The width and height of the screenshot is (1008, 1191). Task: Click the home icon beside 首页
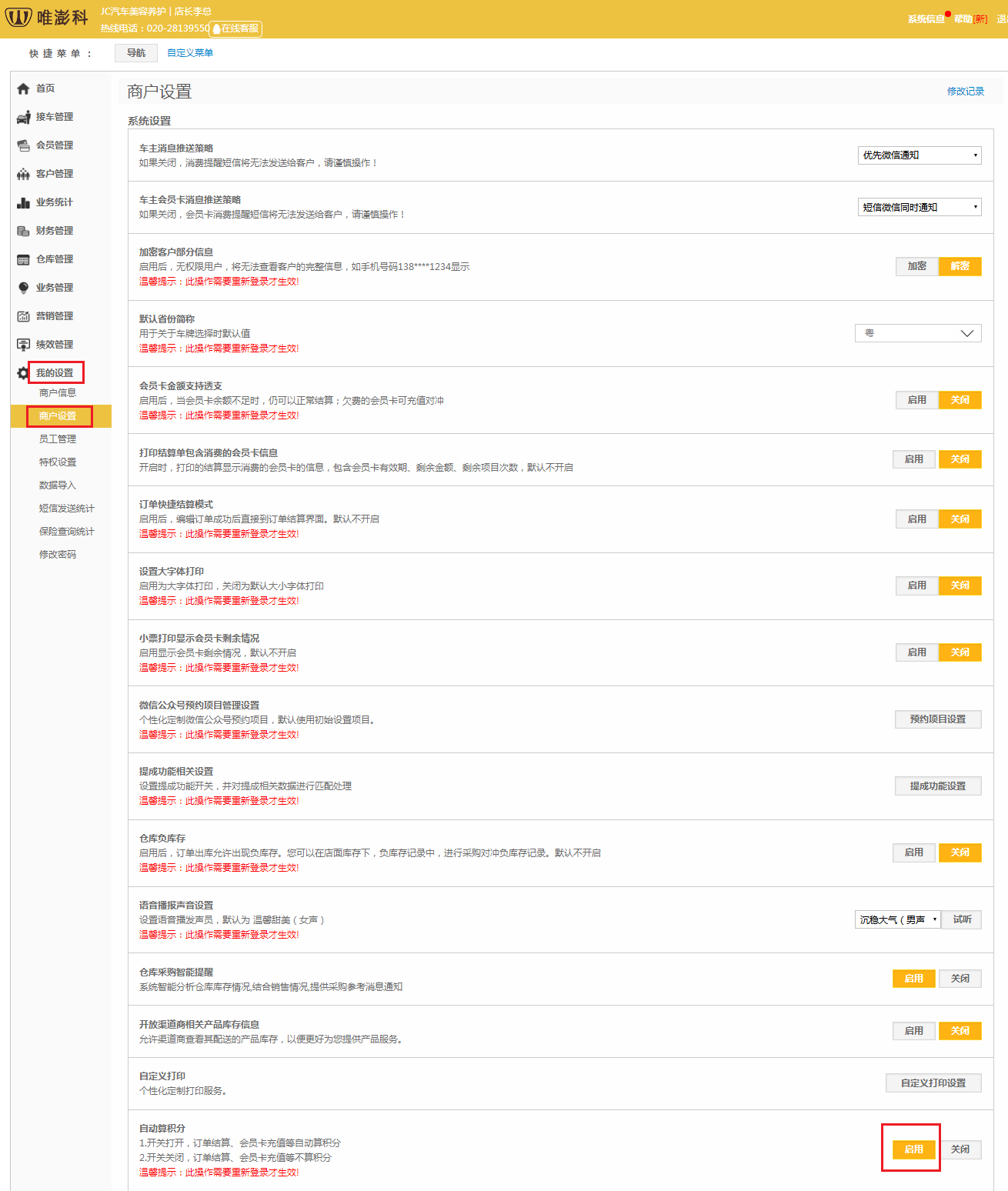(x=23, y=88)
